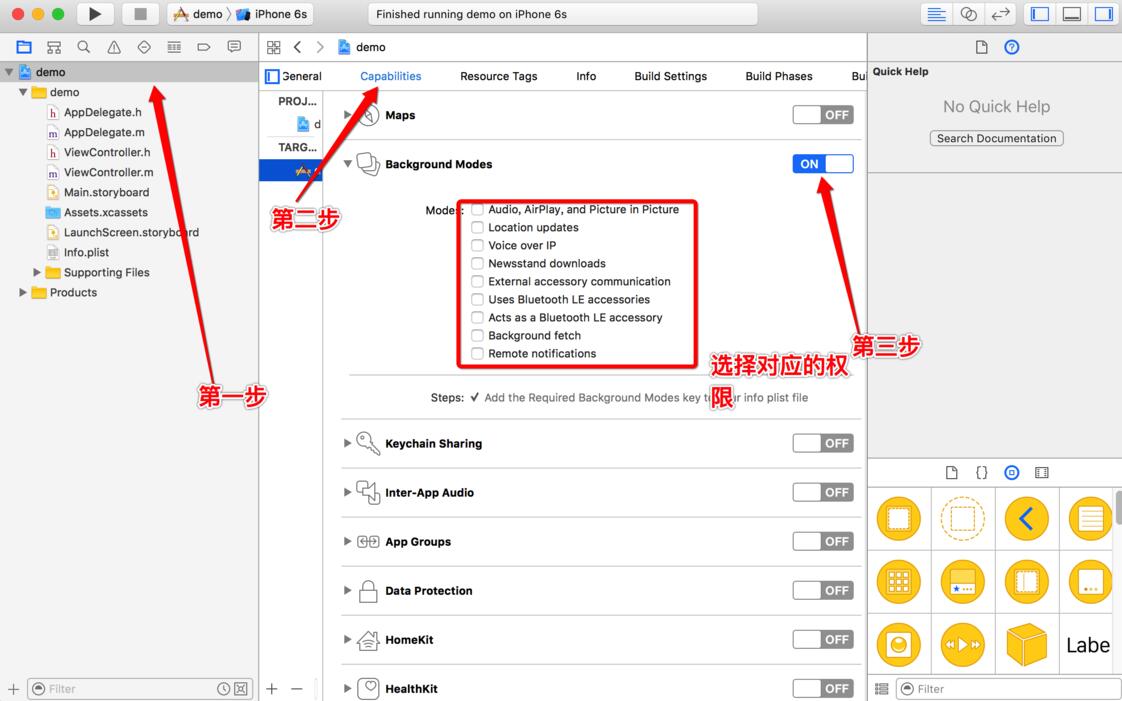
Task: Toggle the Debug area pane
Action: coord(1072,14)
